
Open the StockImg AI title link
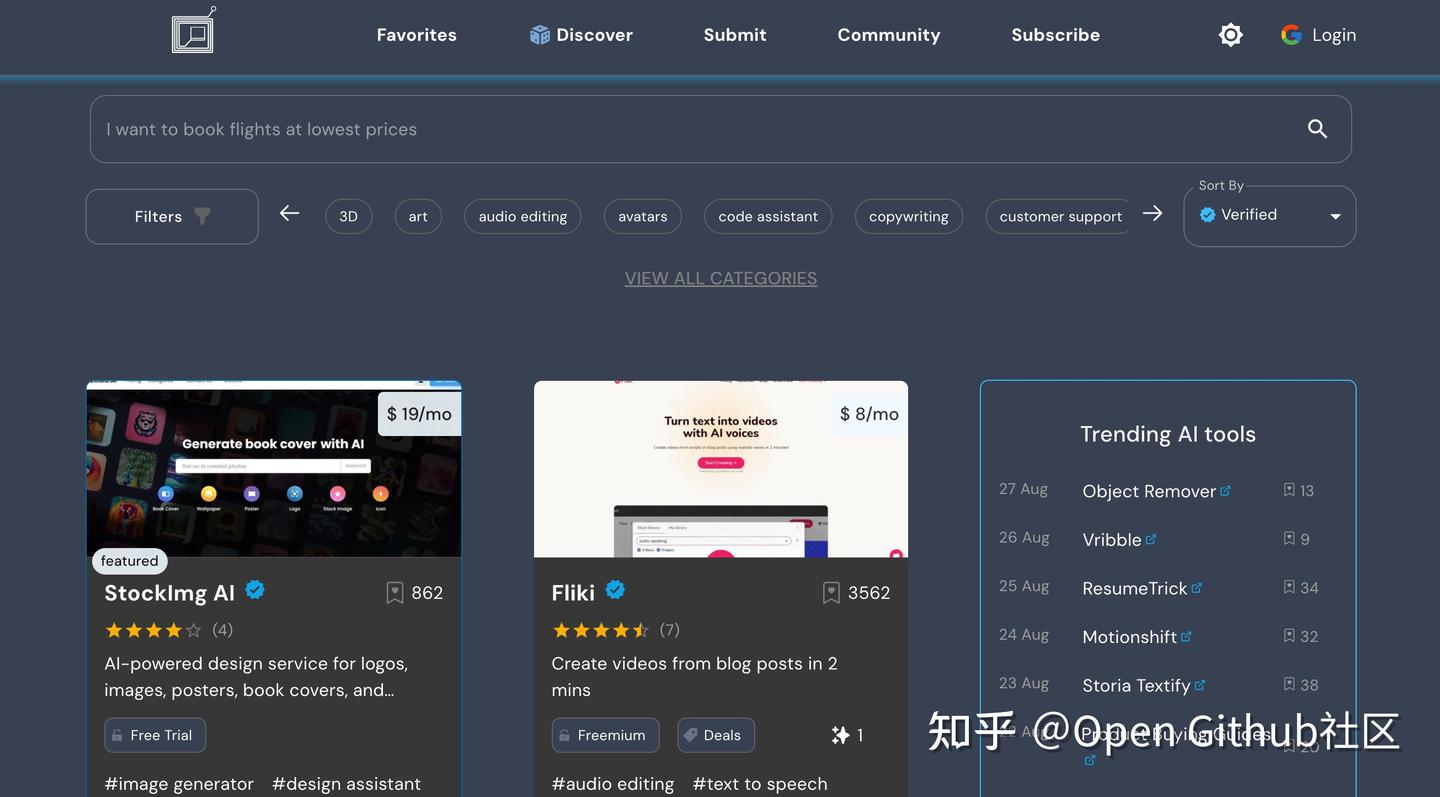point(169,593)
